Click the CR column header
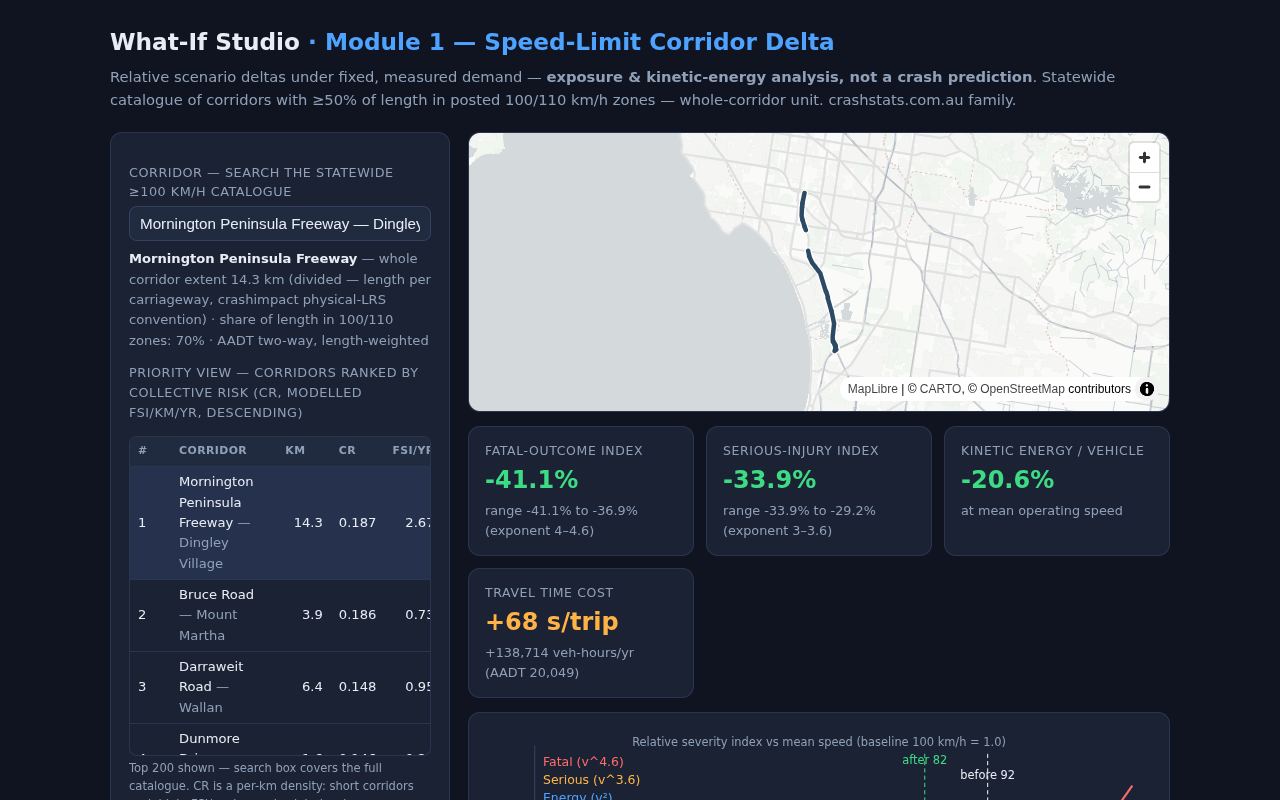This screenshot has width=1280, height=800. 347,451
